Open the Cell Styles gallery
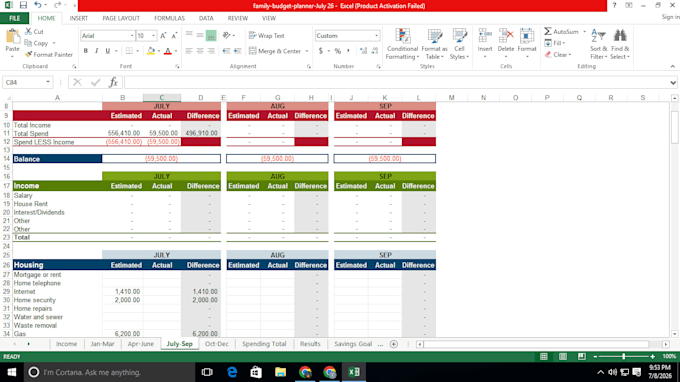This screenshot has width=680, height=382. tap(459, 44)
